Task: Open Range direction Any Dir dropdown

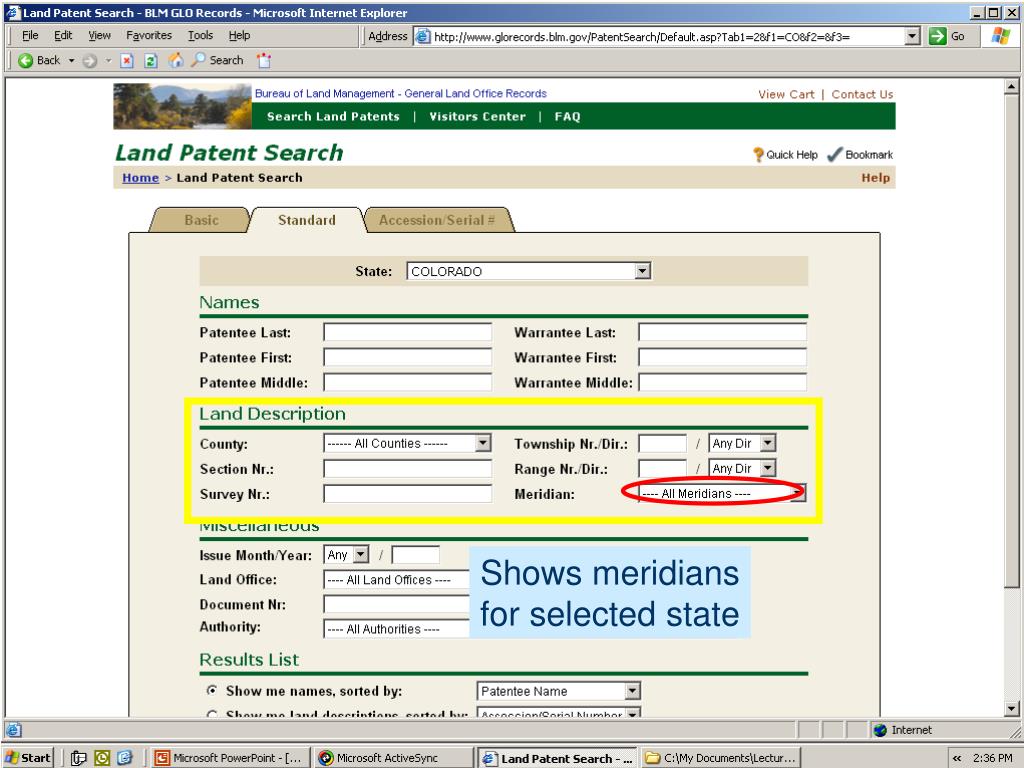Action: click(x=742, y=468)
